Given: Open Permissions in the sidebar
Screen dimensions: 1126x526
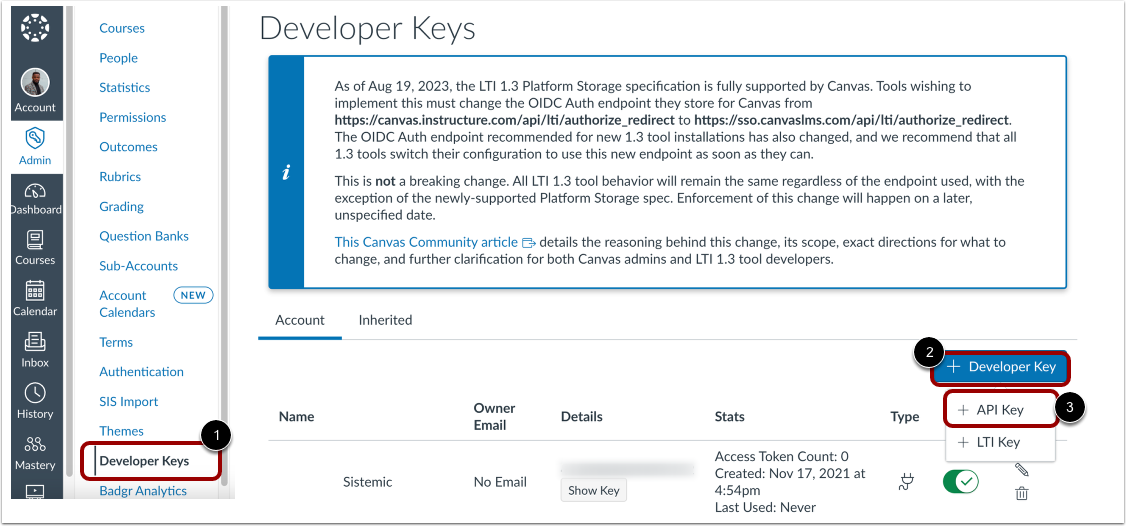Looking at the screenshot, I should [133, 117].
